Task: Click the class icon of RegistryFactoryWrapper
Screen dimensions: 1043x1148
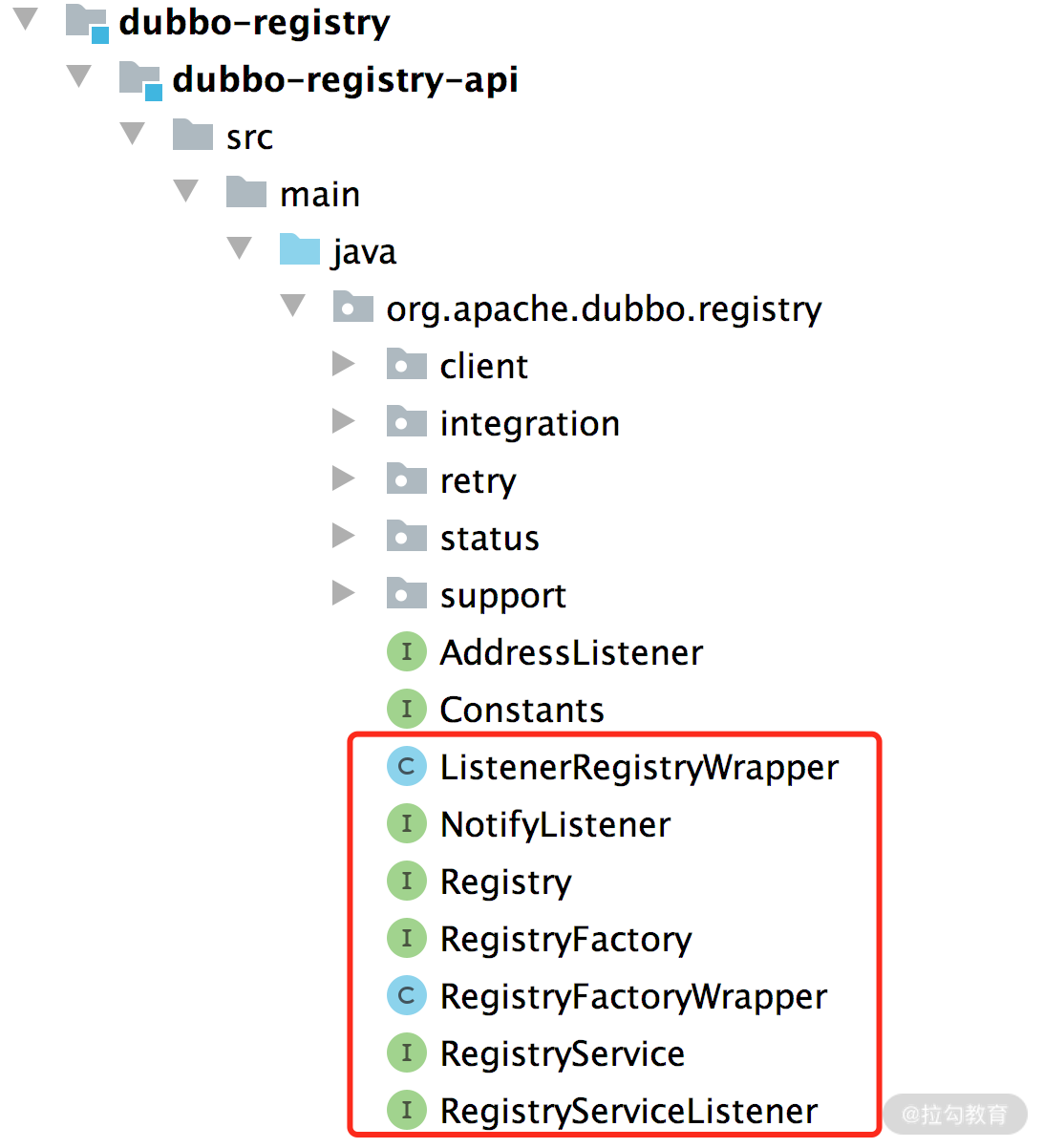Action: [x=406, y=996]
